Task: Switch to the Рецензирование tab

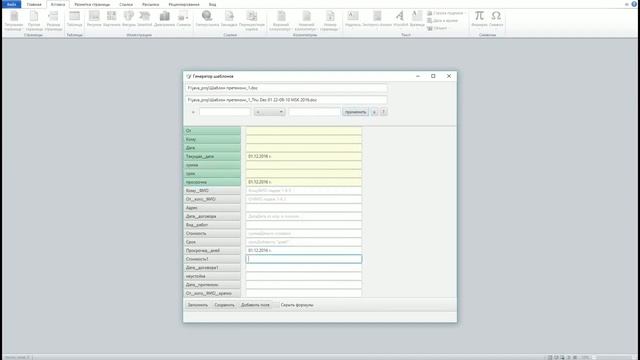Action: point(184,4)
